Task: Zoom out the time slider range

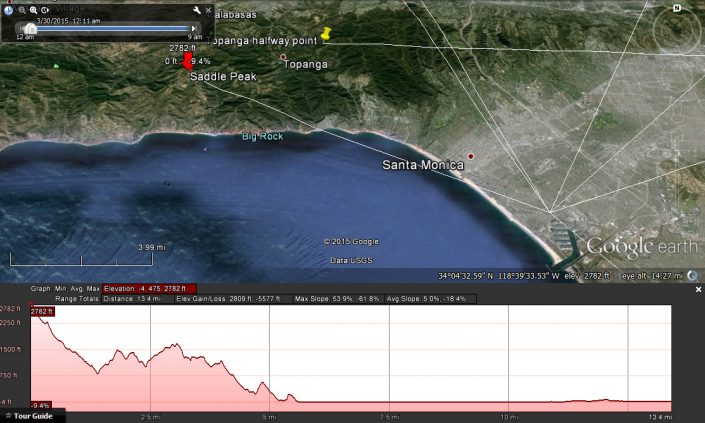Action: [x=22, y=10]
